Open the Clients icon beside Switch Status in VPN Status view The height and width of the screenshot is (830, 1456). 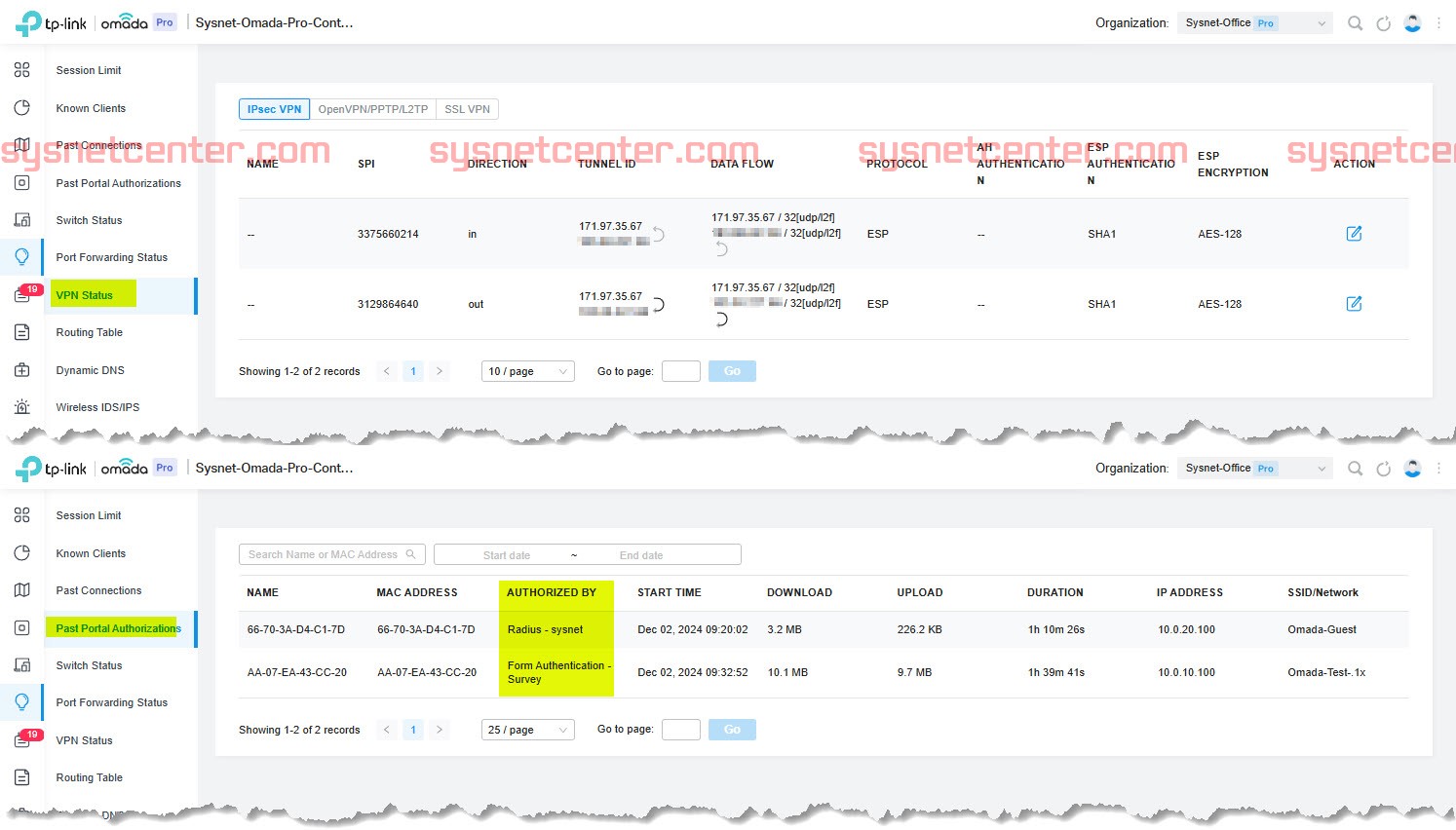[x=22, y=220]
